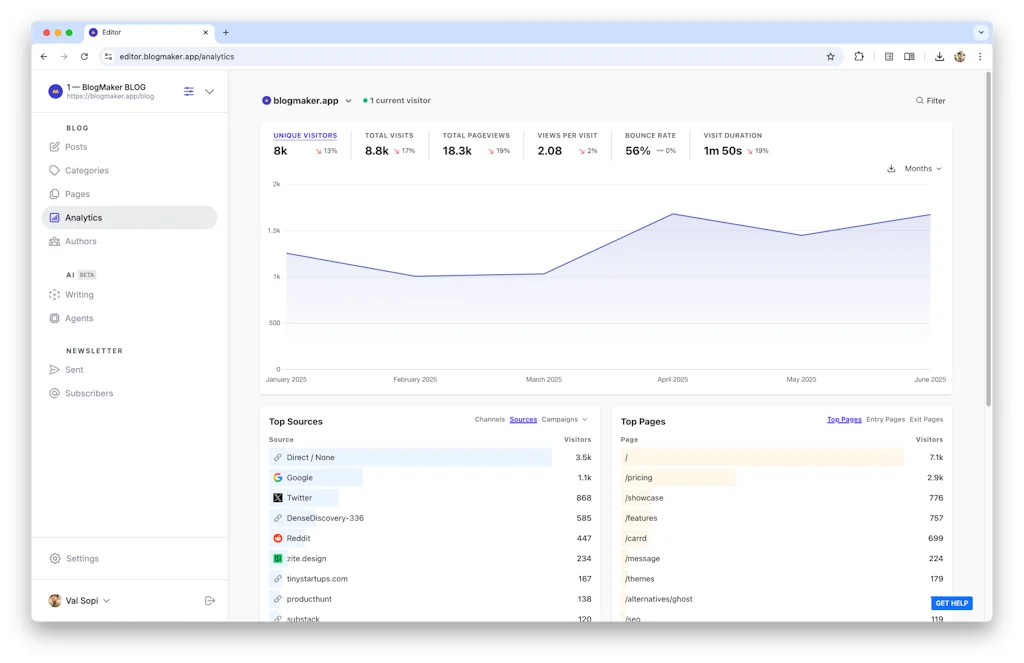Switch chart to Total Pageviews metric
This screenshot has width=1024, height=663.
[476, 136]
